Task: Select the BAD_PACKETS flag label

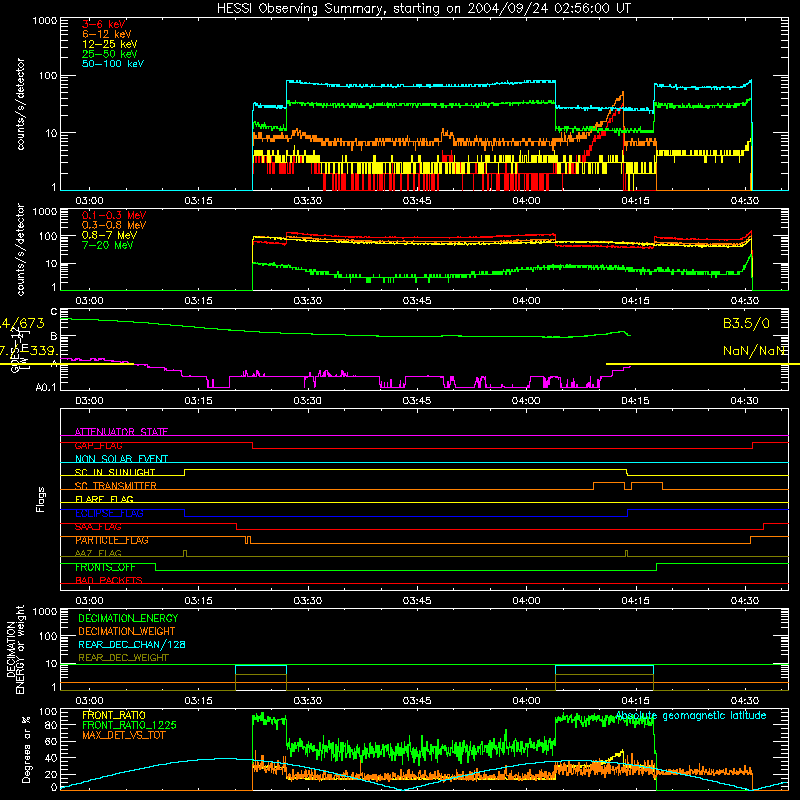Action: pos(109,581)
